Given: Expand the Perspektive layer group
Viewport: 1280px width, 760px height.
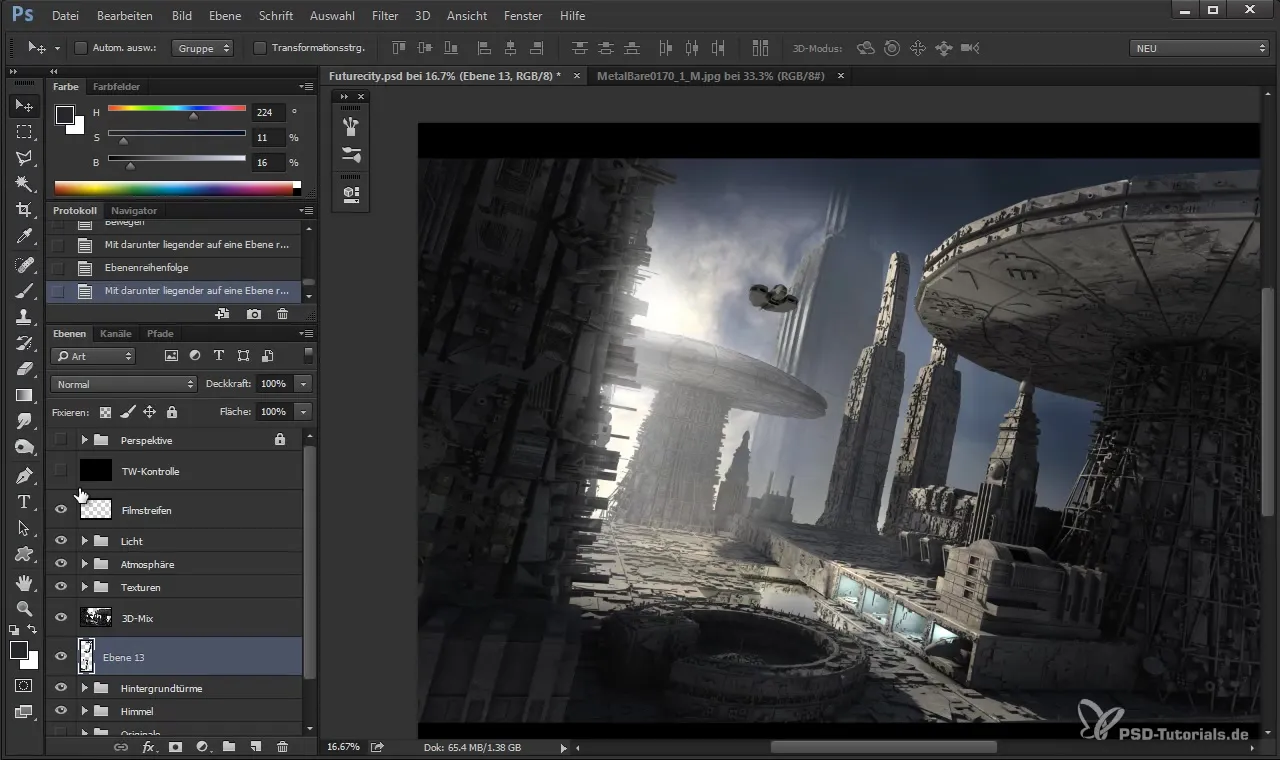Looking at the screenshot, I should click(x=85, y=439).
